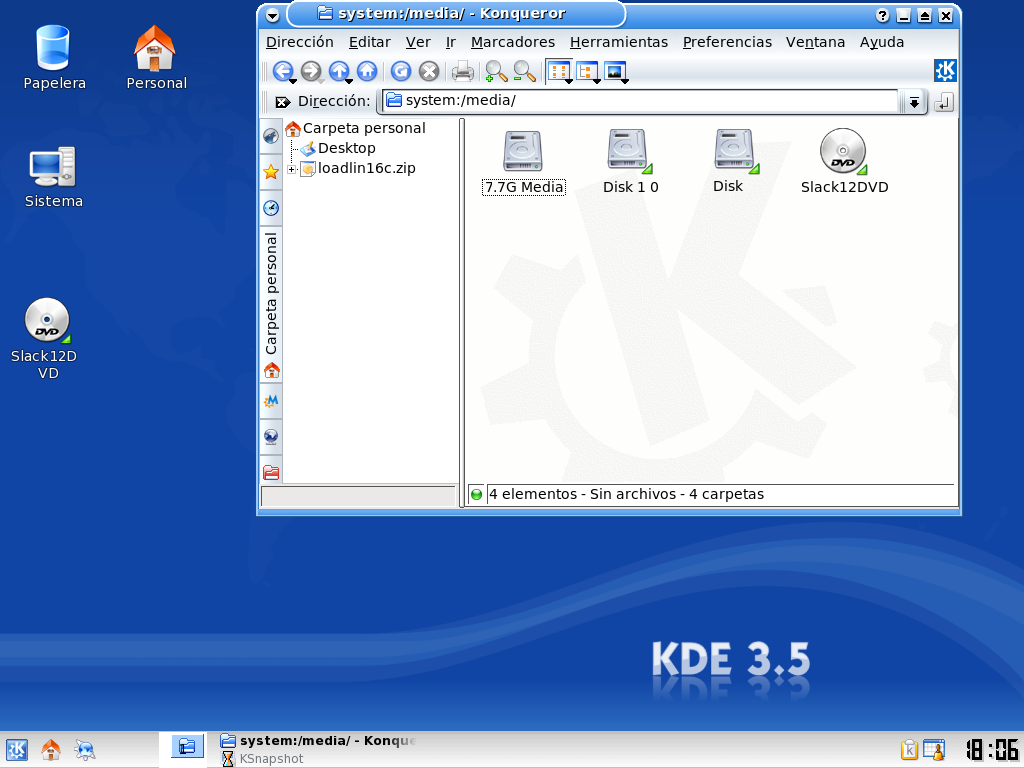Open the 7.7G Media drive
Viewport: 1024px width, 768px height.
[523, 163]
